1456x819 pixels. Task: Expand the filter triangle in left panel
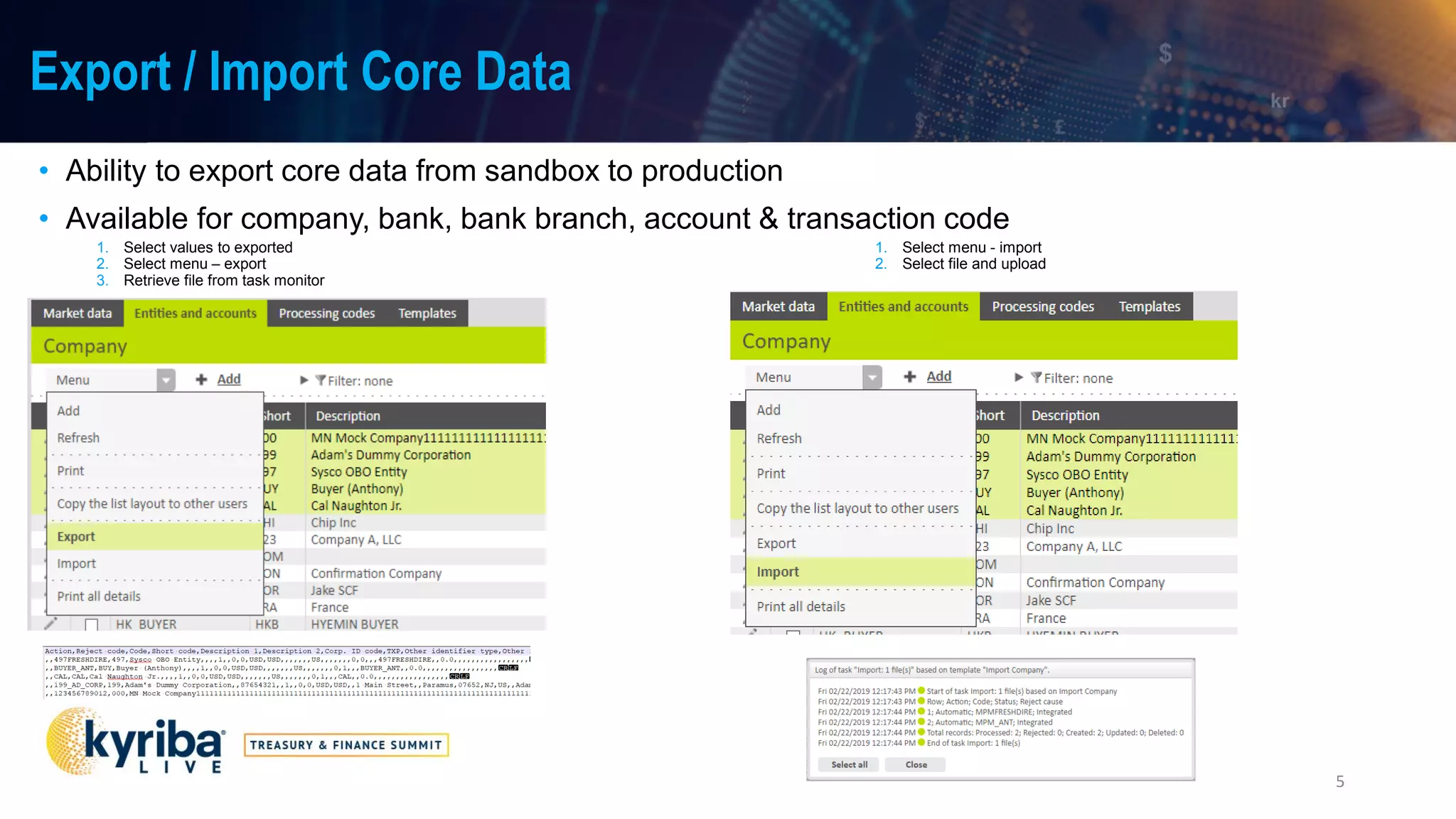[x=304, y=380]
